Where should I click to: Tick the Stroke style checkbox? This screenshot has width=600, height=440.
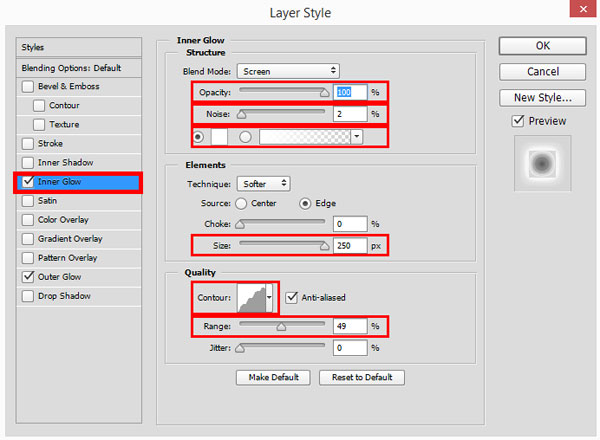coord(28,144)
